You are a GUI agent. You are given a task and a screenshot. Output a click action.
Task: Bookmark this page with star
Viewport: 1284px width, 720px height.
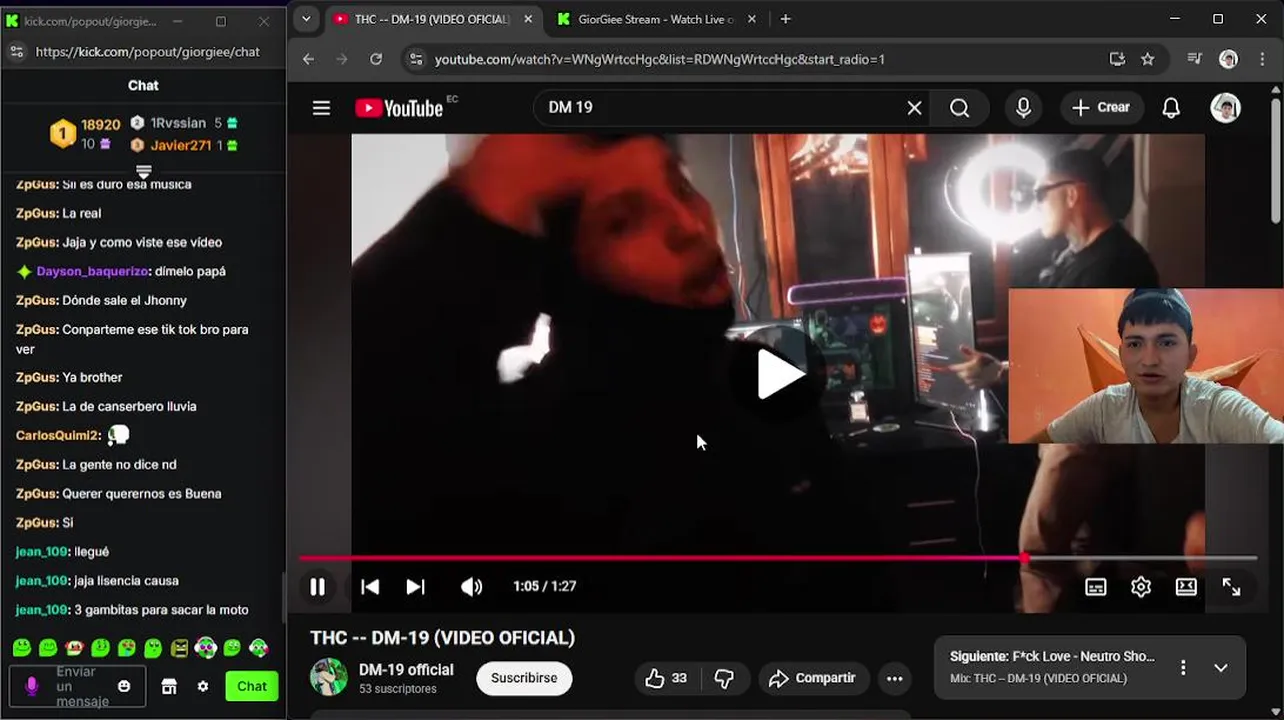[x=1148, y=59]
